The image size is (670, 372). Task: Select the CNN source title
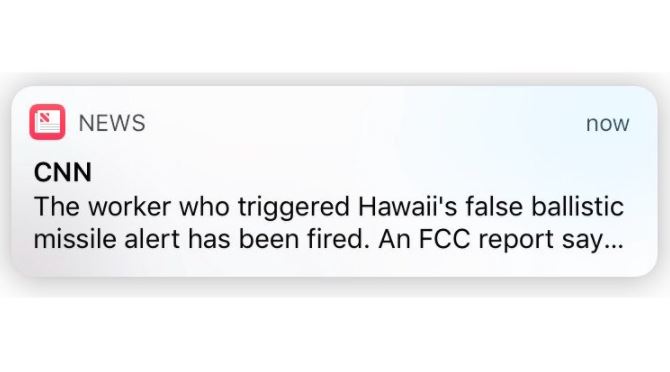[x=62, y=172]
